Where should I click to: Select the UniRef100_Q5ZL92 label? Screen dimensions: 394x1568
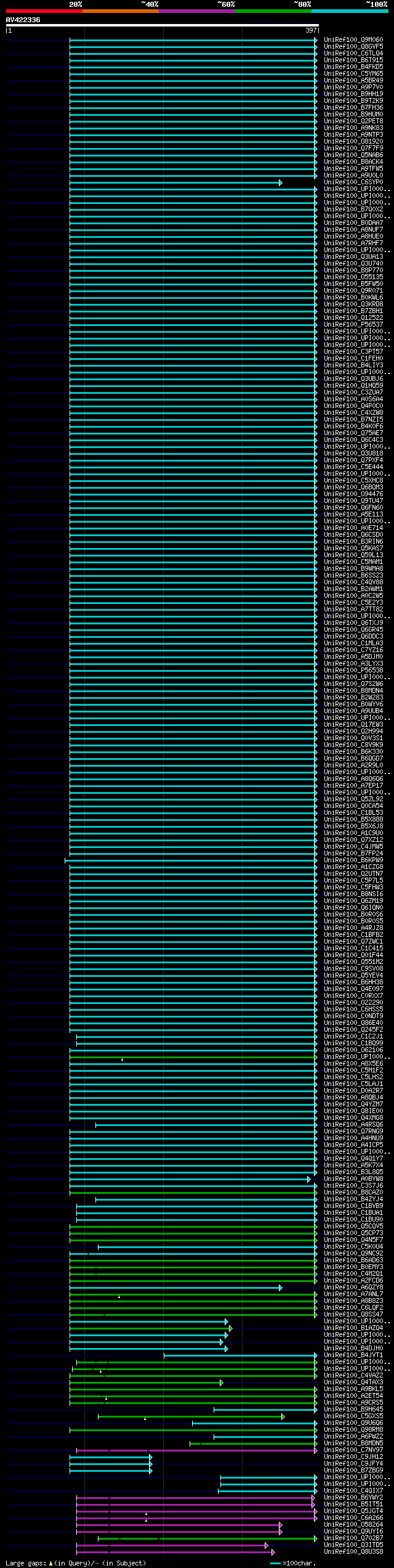(x=353, y=799)
